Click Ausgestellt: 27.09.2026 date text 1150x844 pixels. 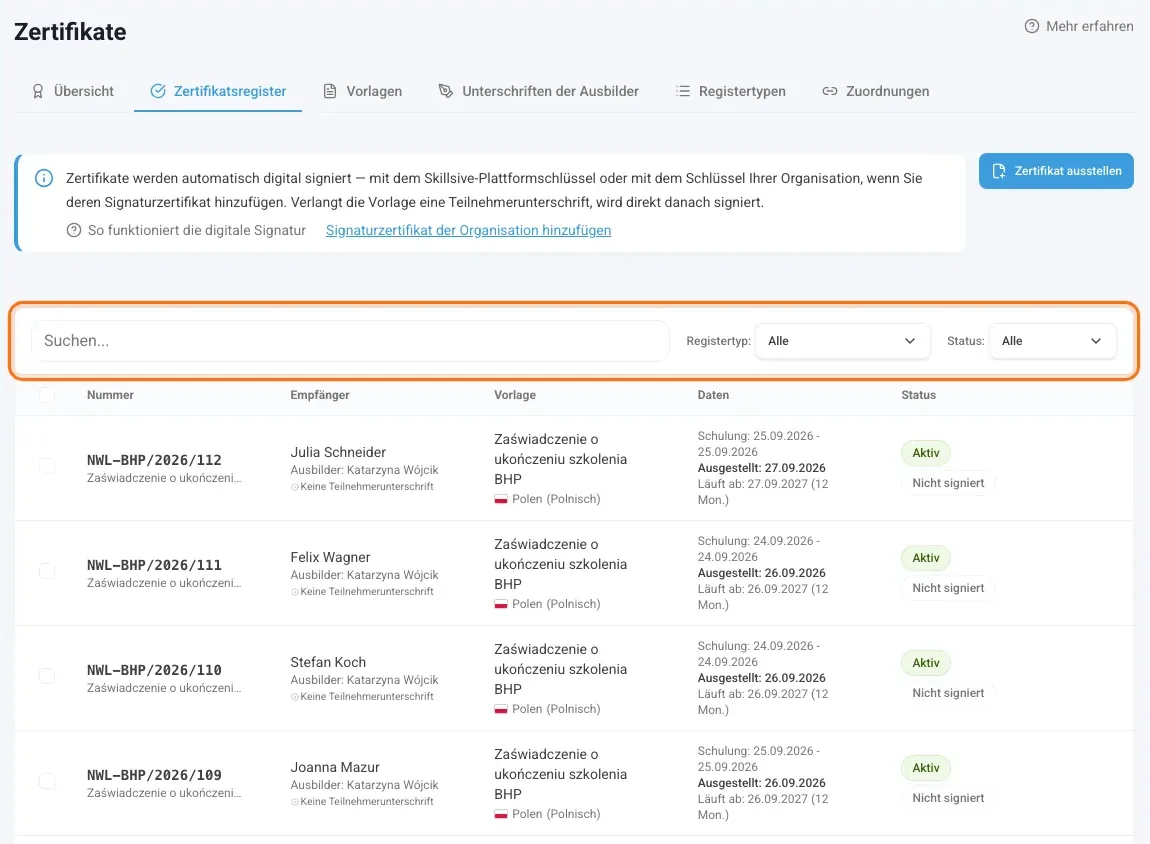[761, 468]
